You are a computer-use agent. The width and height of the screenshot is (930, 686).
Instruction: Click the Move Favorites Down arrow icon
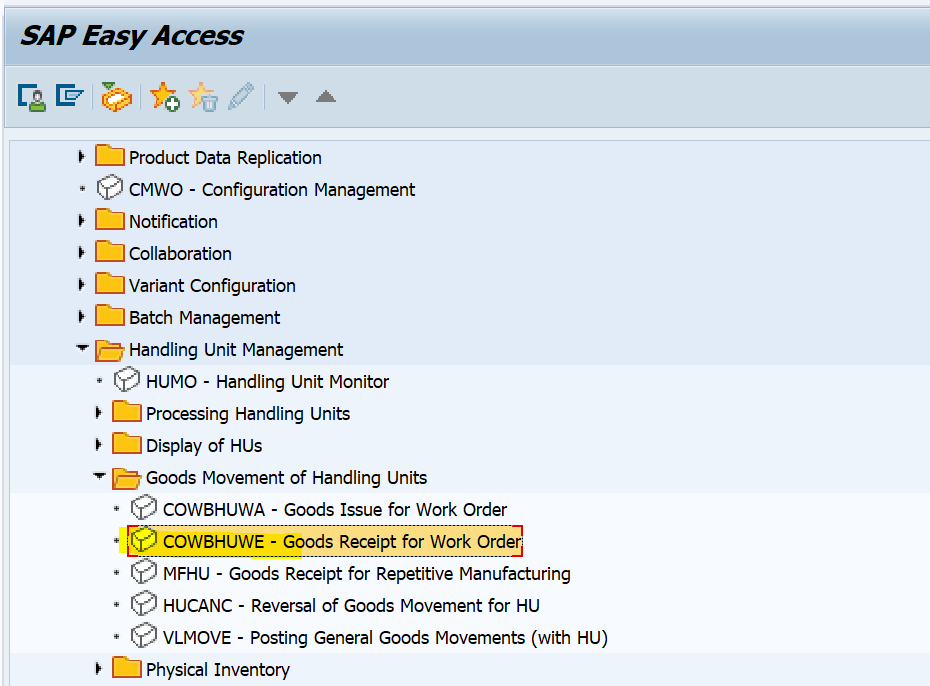pos(287,97)
